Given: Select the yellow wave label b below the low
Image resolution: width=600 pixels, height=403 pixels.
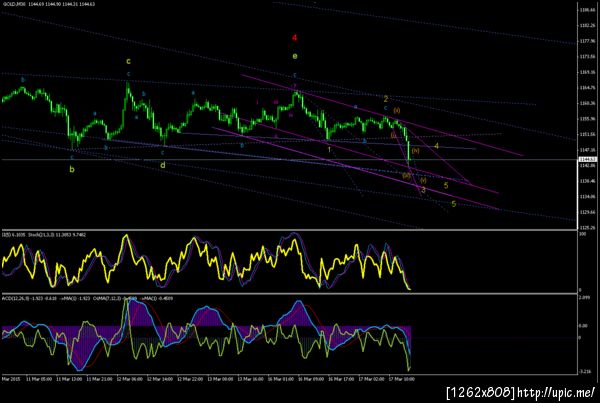Looking at the screenshot, I should [72, 169].
